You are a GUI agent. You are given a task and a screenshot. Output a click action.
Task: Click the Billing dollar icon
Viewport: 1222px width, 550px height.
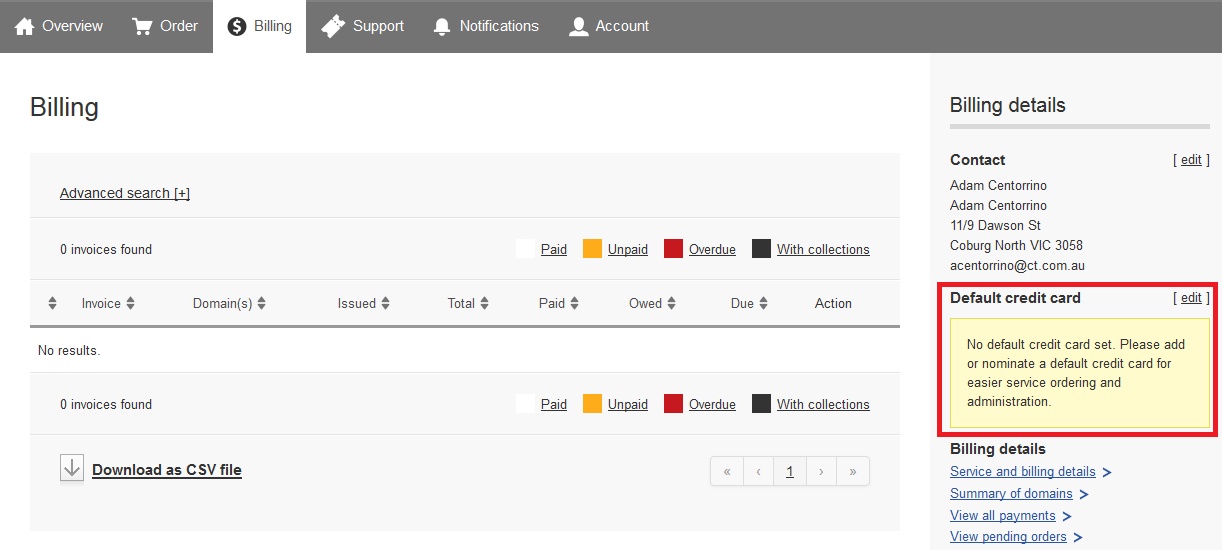(237, 27)
